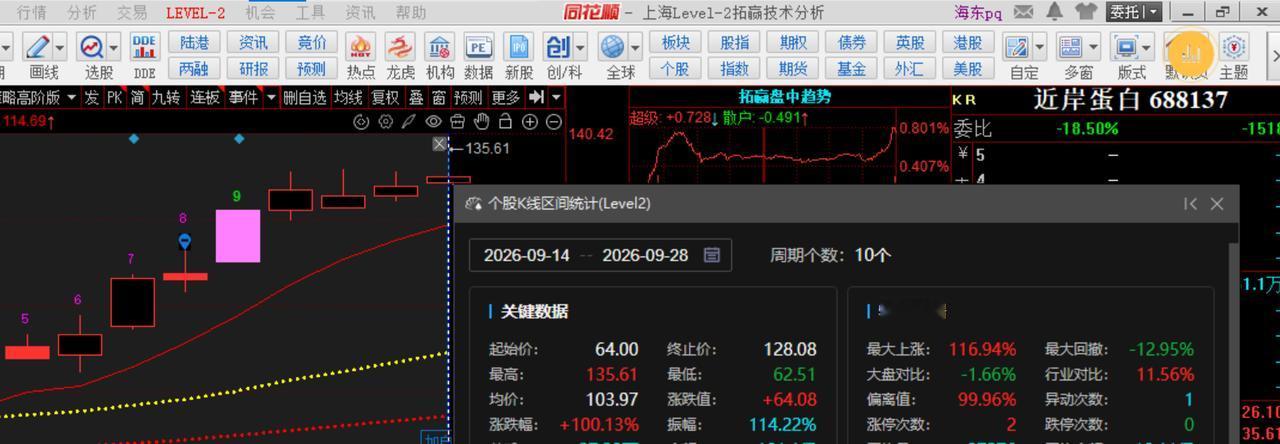Expand the 事件 dropdown arrow
Screen dimensions: 1280x444
point(270,97)
